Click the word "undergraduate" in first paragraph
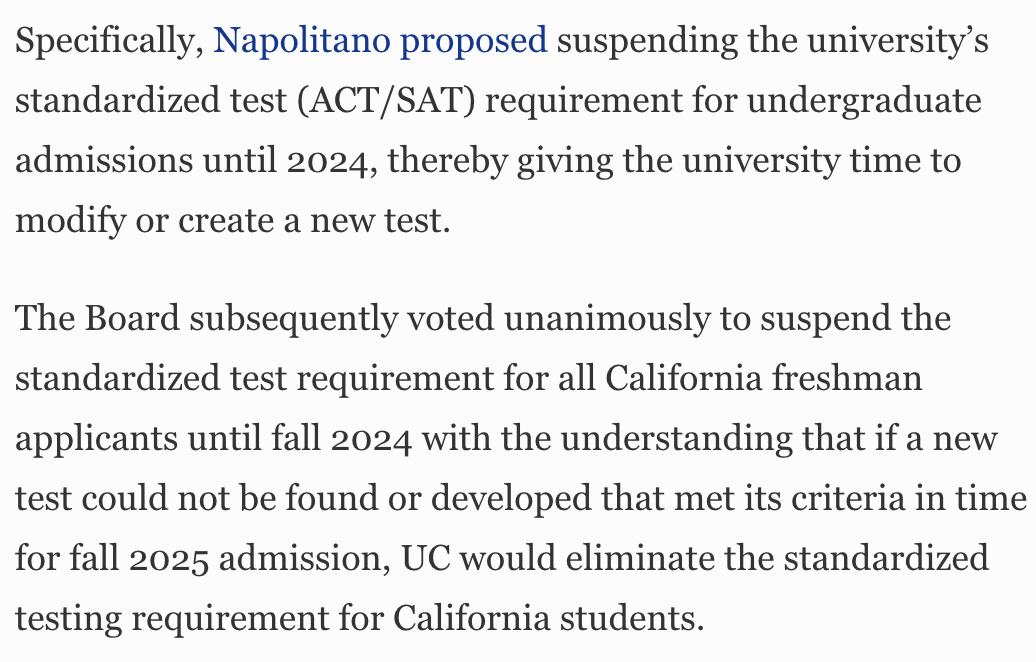1036x662 pixels. (x=864, y=102)
